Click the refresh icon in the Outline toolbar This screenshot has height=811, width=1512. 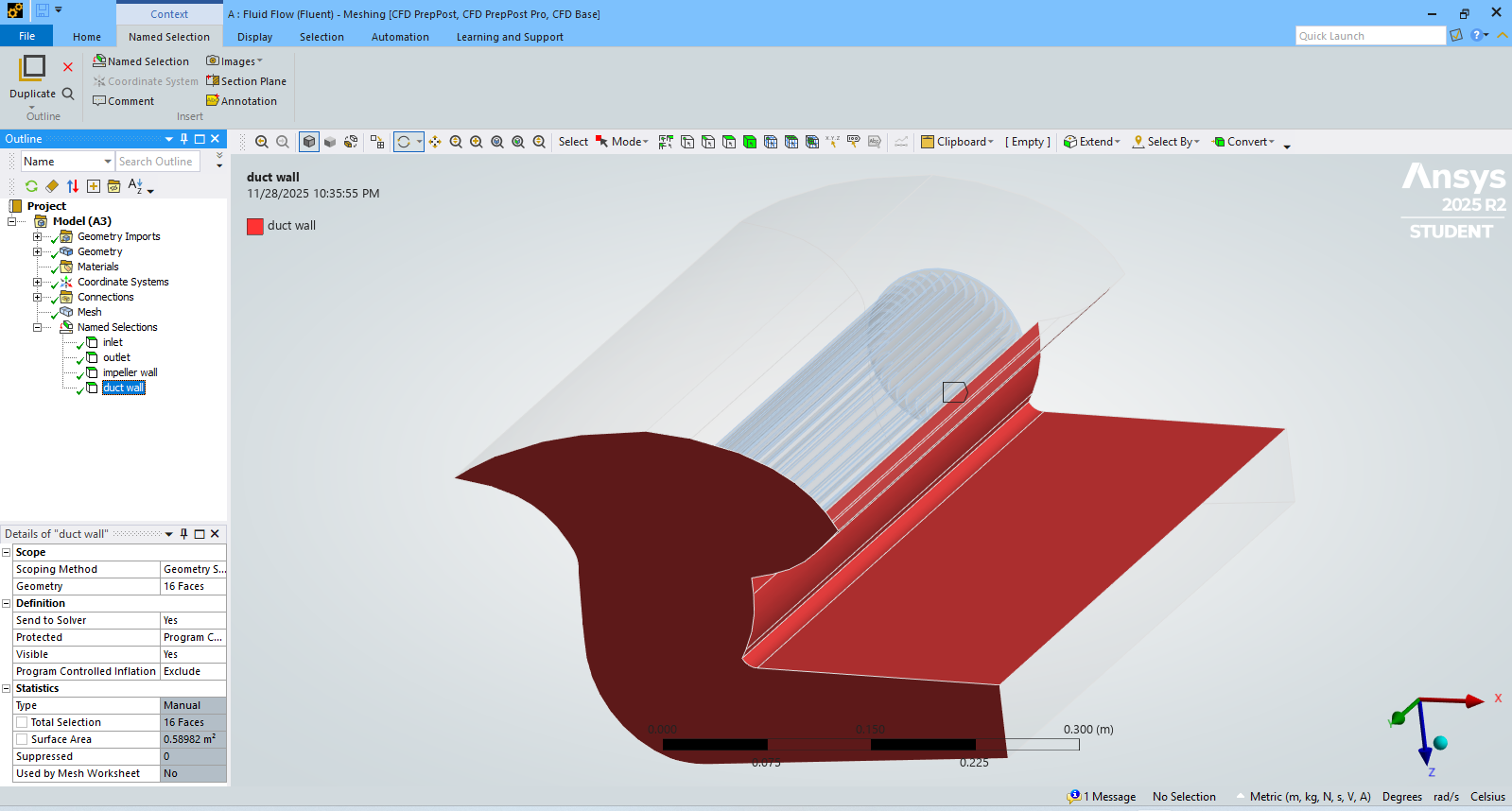click(31, 186)
